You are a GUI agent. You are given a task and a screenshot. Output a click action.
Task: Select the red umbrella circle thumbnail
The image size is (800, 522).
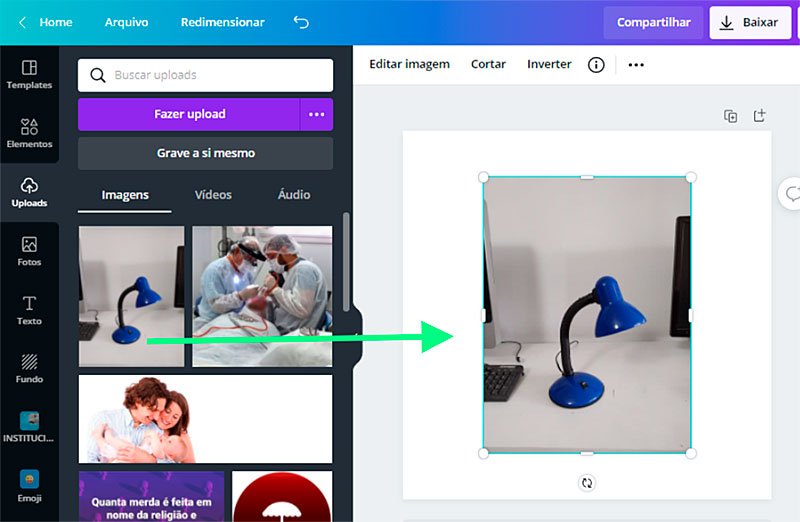(282, 496)
